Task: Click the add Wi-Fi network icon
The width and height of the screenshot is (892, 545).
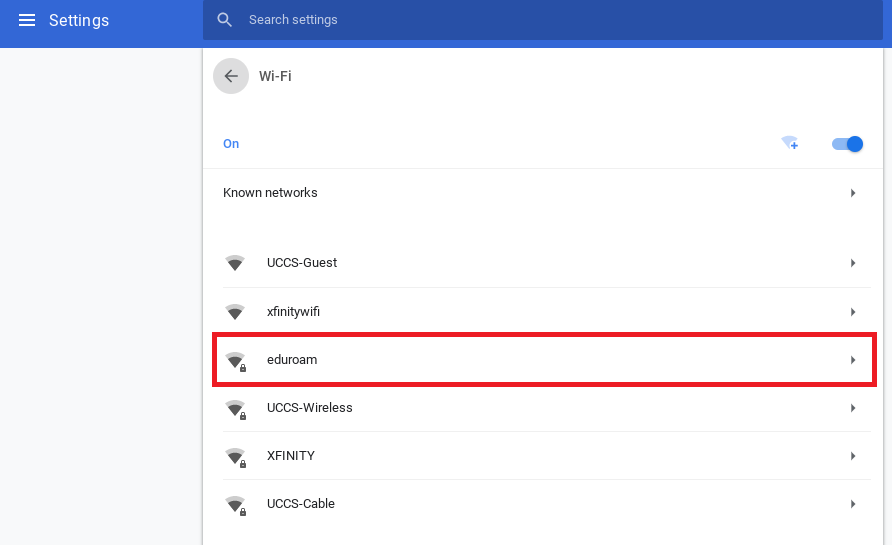Action: click(790, 143)
